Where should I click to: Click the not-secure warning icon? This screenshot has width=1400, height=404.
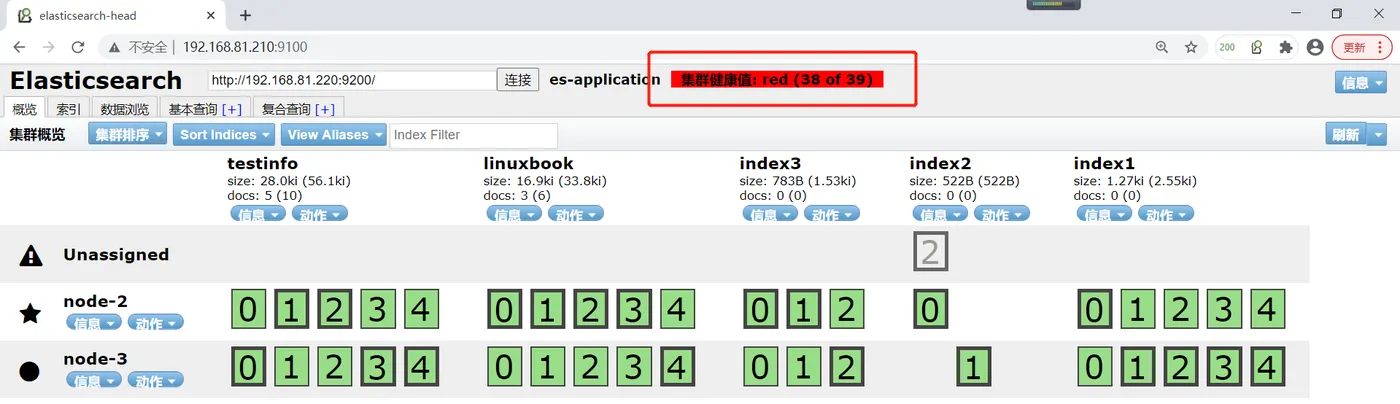(113, 47)
